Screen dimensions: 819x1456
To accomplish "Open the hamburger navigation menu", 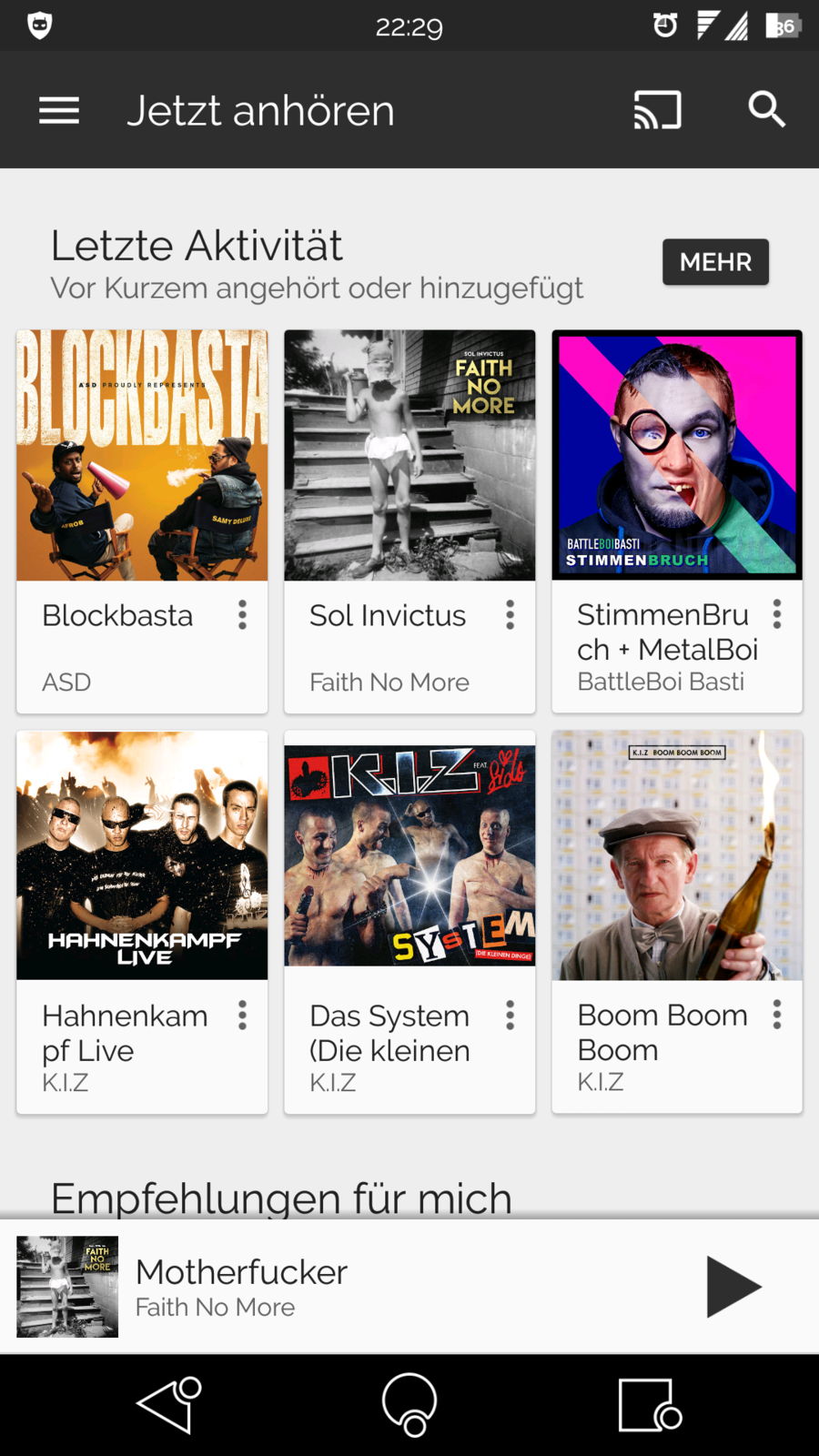I will pos(59,110).
